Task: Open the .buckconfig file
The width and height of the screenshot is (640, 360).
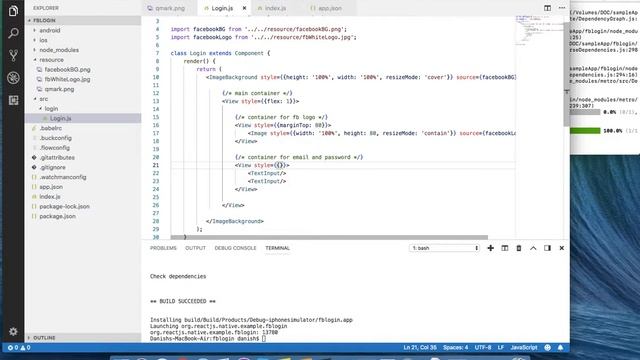Action: (56, 138)
